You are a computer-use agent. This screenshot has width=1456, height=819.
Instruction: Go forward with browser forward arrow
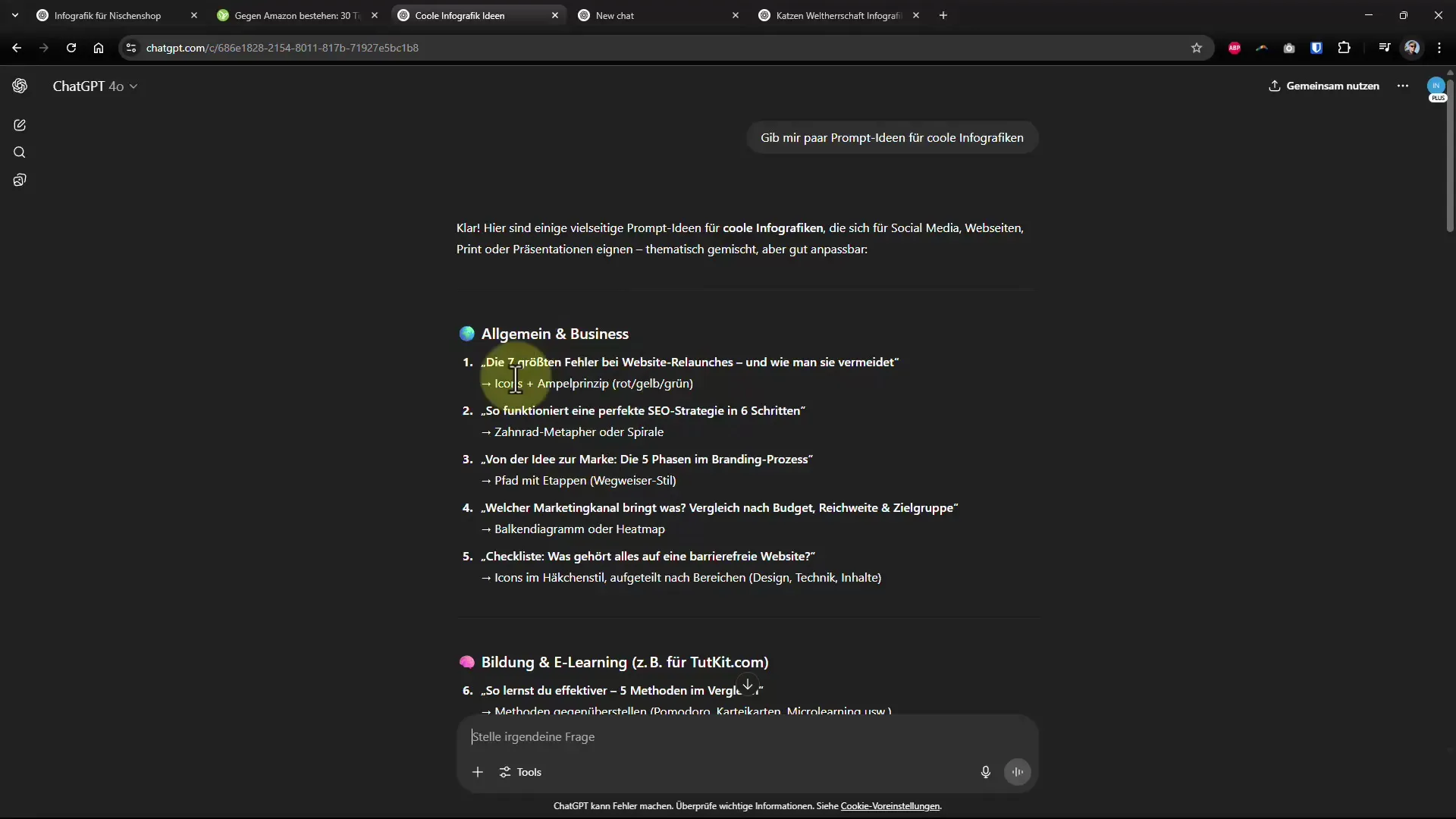tap(44, 48)
